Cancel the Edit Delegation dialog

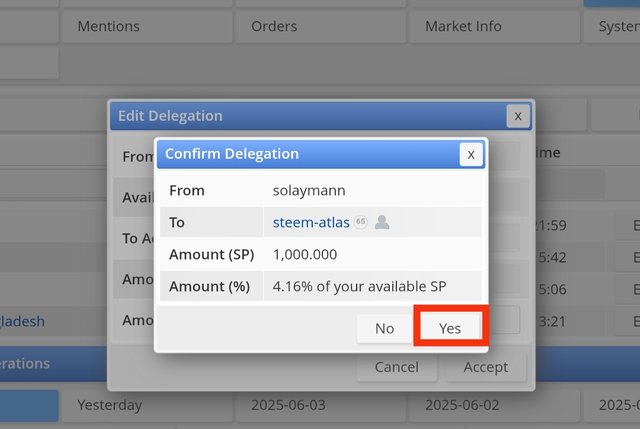pos(397,367)
